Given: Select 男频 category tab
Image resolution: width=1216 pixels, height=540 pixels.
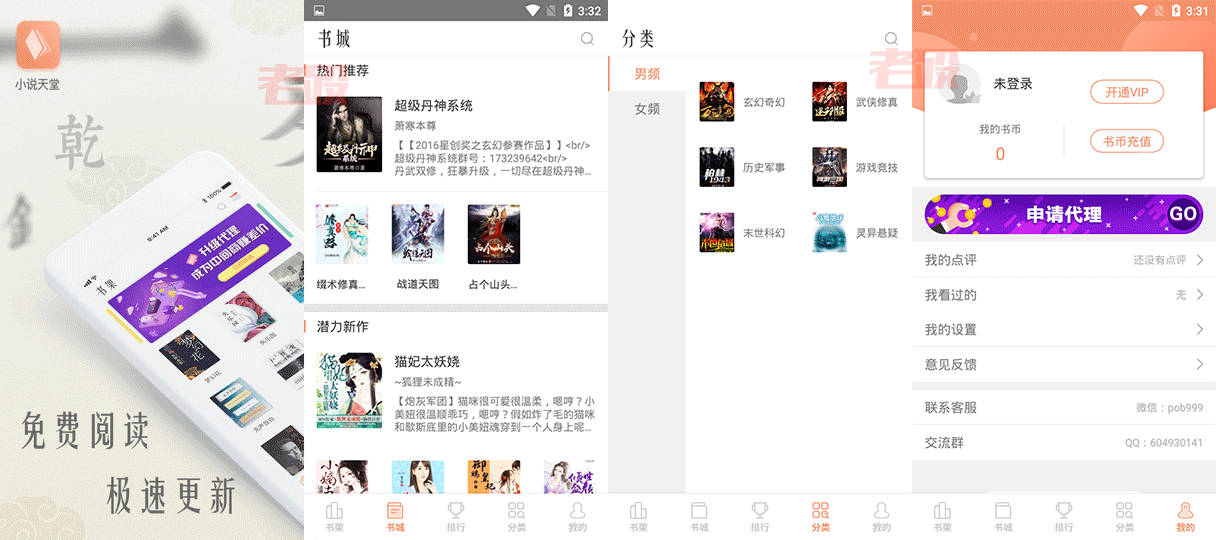Looking at the screenshot, I should pyautogui.click(x=647, y=74).
